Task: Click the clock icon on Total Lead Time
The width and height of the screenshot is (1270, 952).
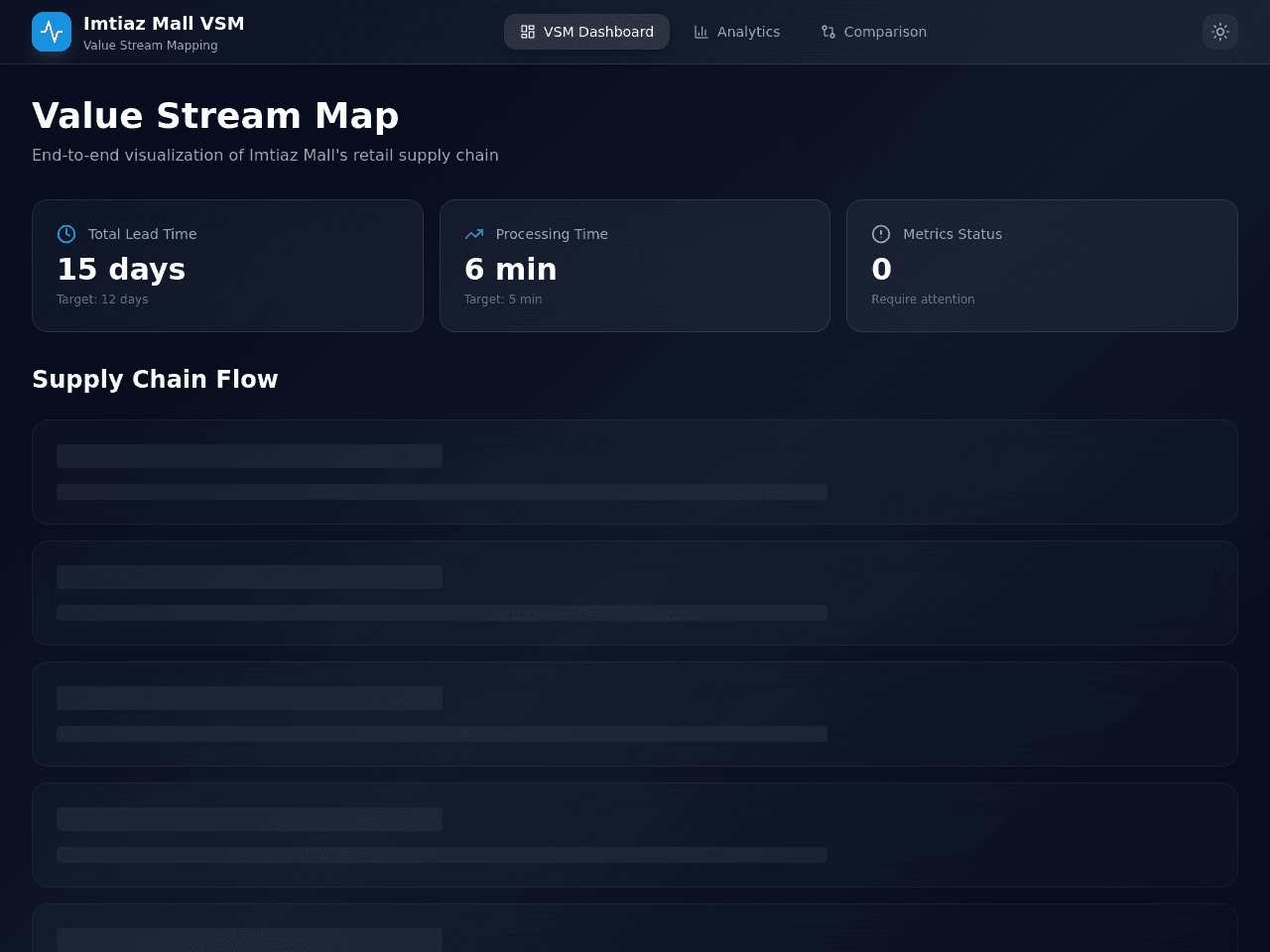Action: pyautogui.click(x=66, y=234)
